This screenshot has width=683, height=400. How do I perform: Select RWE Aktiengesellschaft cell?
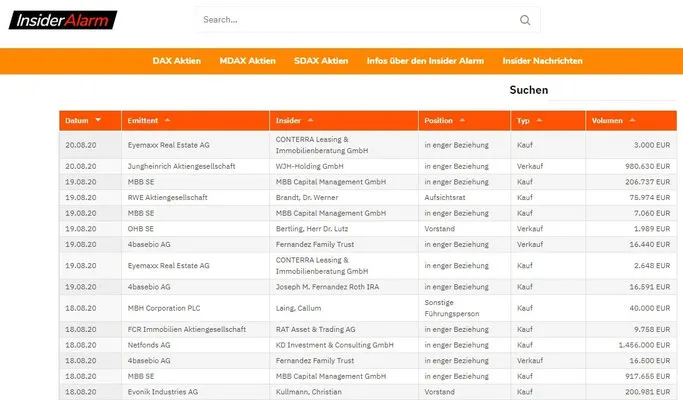click(195, 197)
